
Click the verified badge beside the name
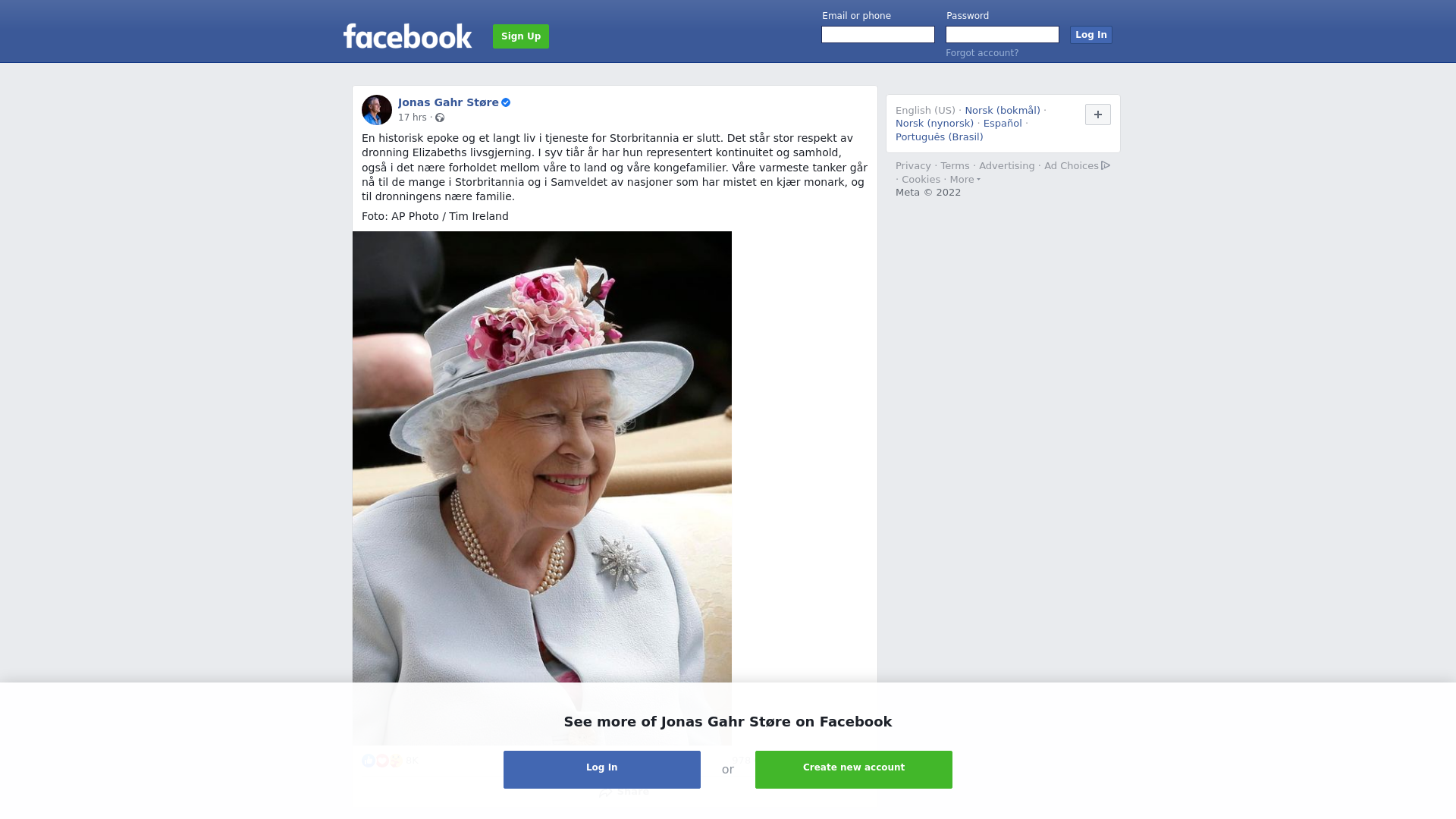tap(506, 102)
